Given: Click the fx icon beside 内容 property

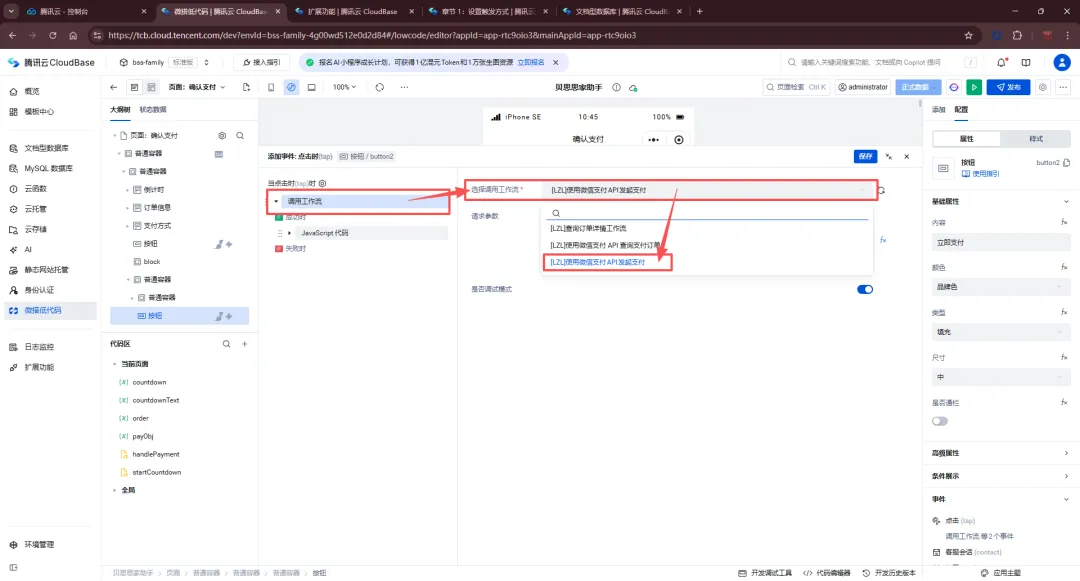Looking at the screenshot, I should coord(1064,222).
